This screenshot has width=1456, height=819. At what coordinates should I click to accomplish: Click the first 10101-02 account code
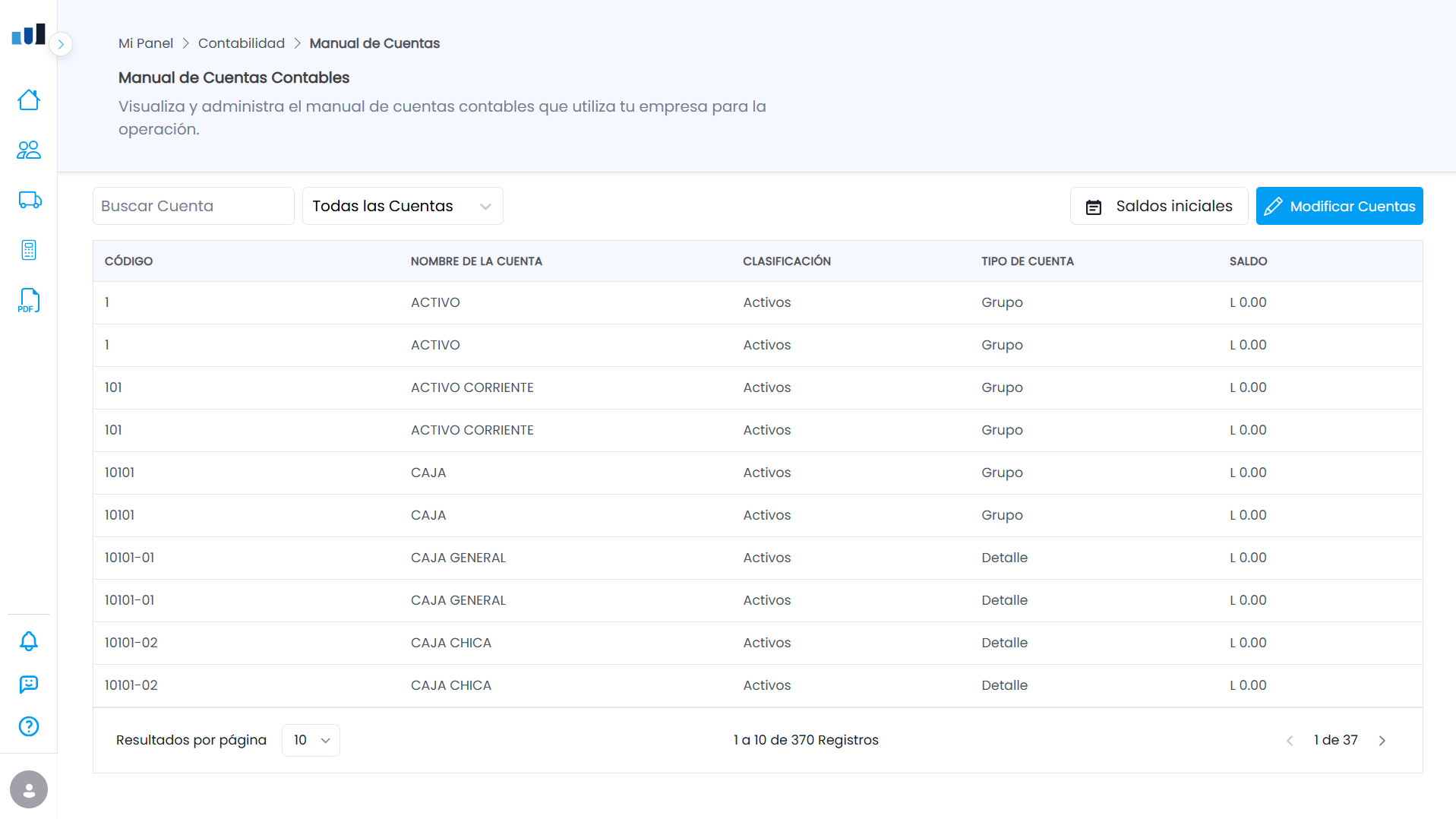coord(131,643)
